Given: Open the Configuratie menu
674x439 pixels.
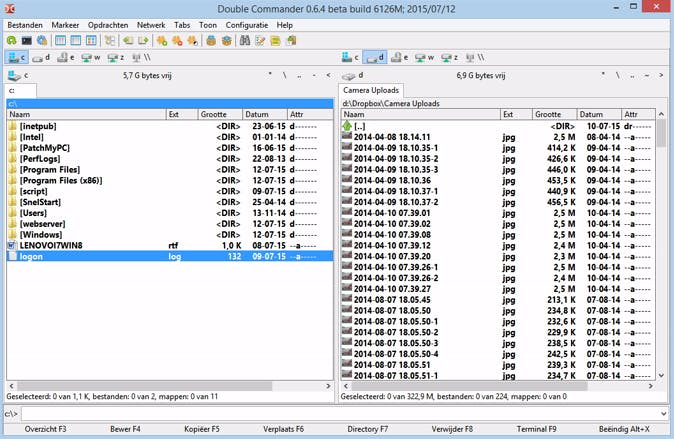Looking at the screenshot, I should (246, 24).
